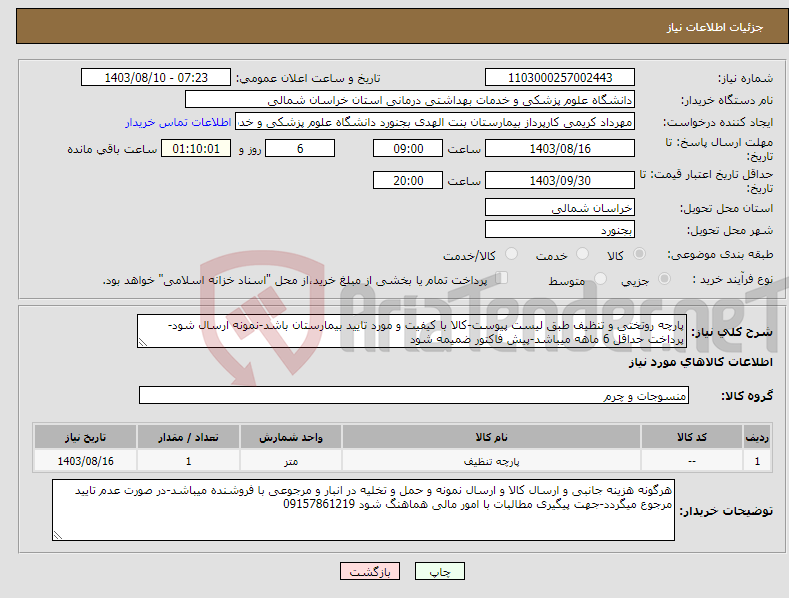
Task: Click the quantity cell in the پارچه تنظیف row
Action: coord(188,461)
